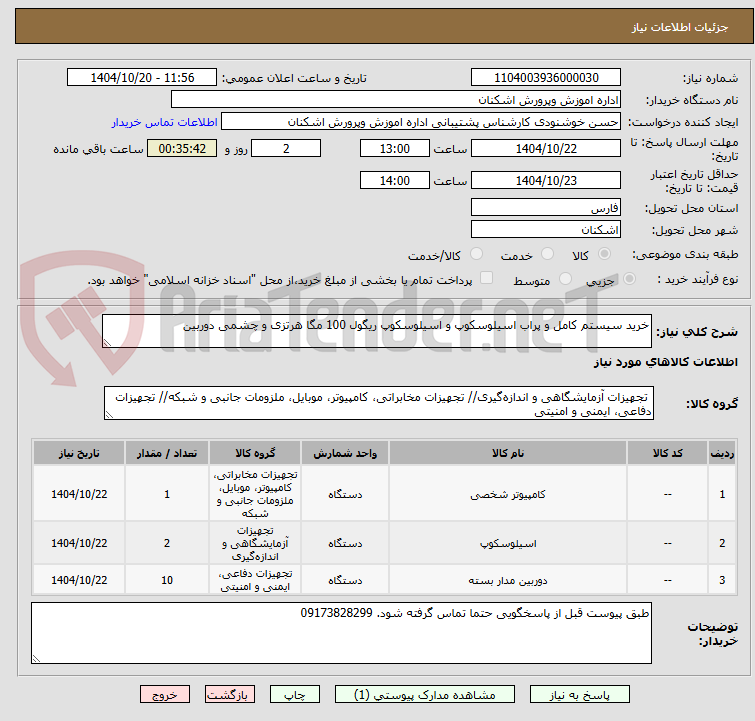Click the شماره نیاز number field

point(546,78)
